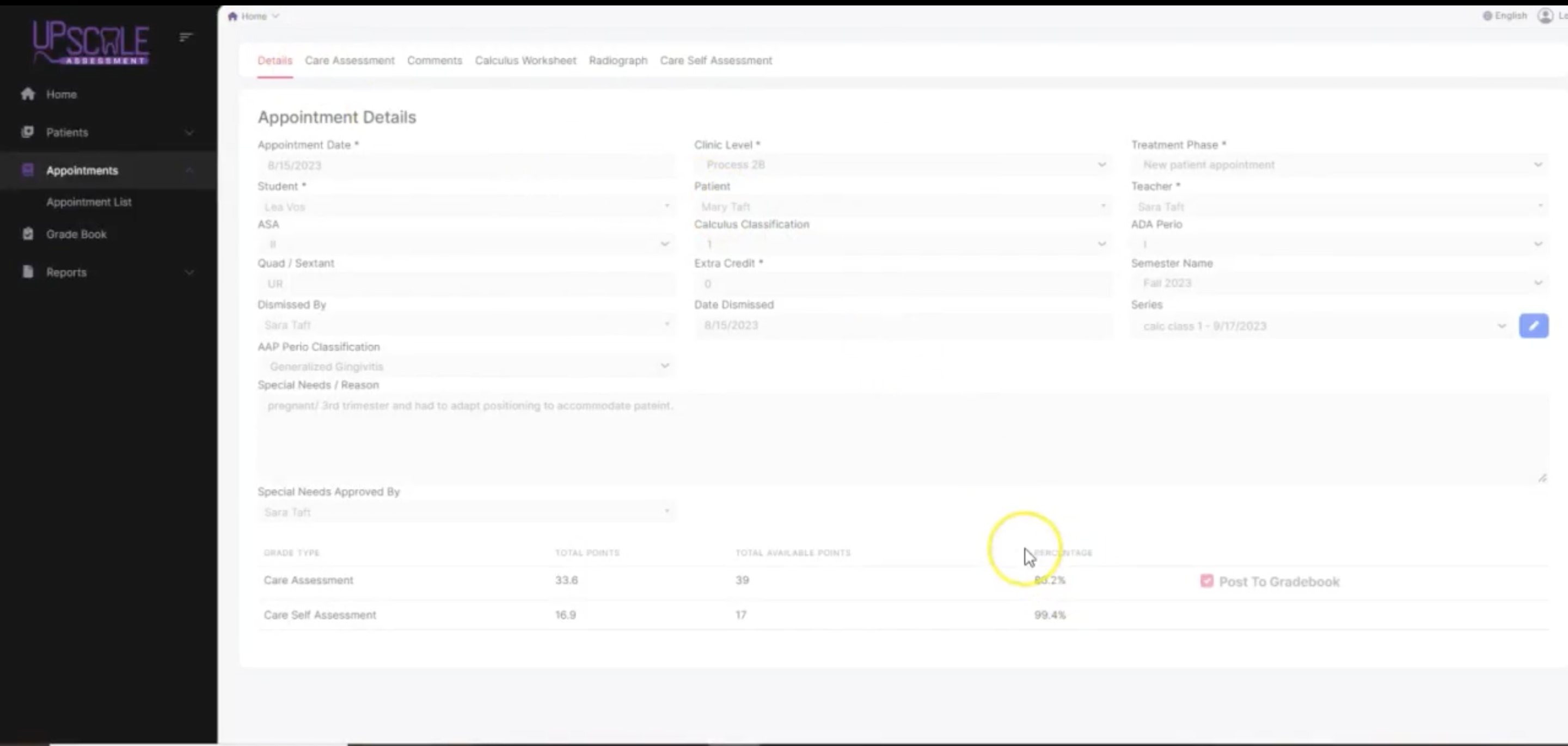Click the Home icon in the sidebar
Image resolution: width=1568 pixels, height=746 pixels.
(28, 94)
